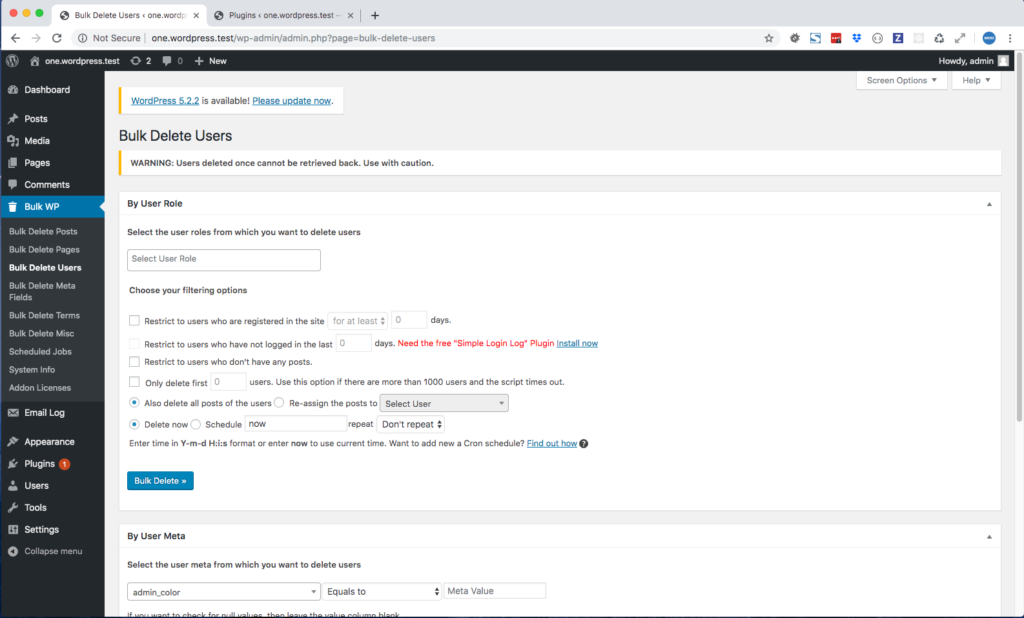
Task: Click the New item in admin bar
Action: pos(209,60)
